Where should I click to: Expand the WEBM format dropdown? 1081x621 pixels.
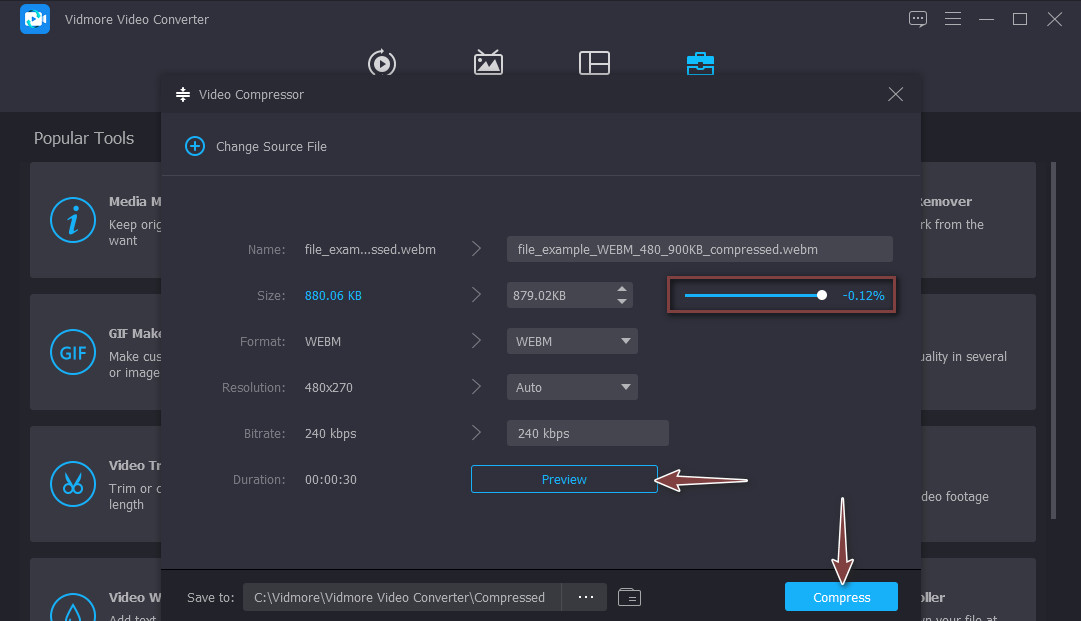[571, 341]
